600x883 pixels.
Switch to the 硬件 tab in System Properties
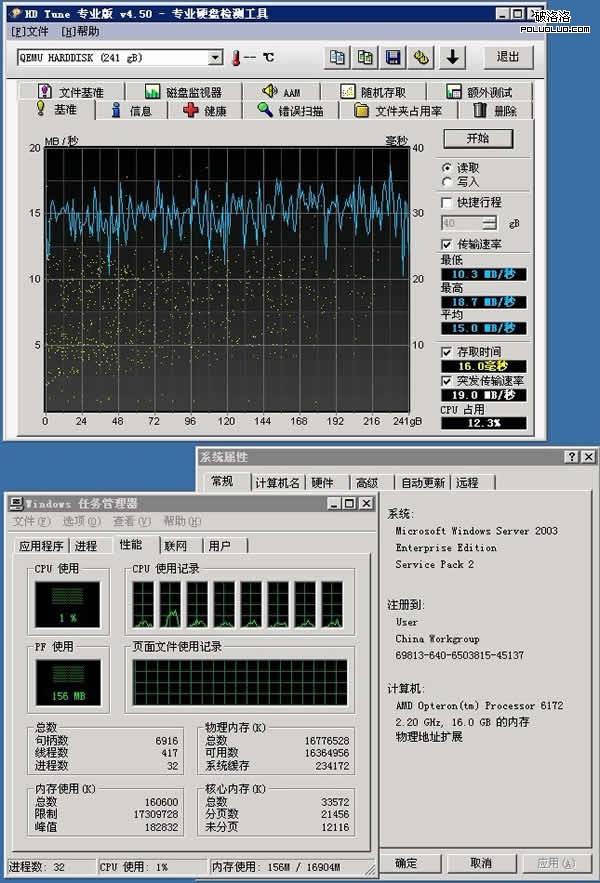pos(322,482)
